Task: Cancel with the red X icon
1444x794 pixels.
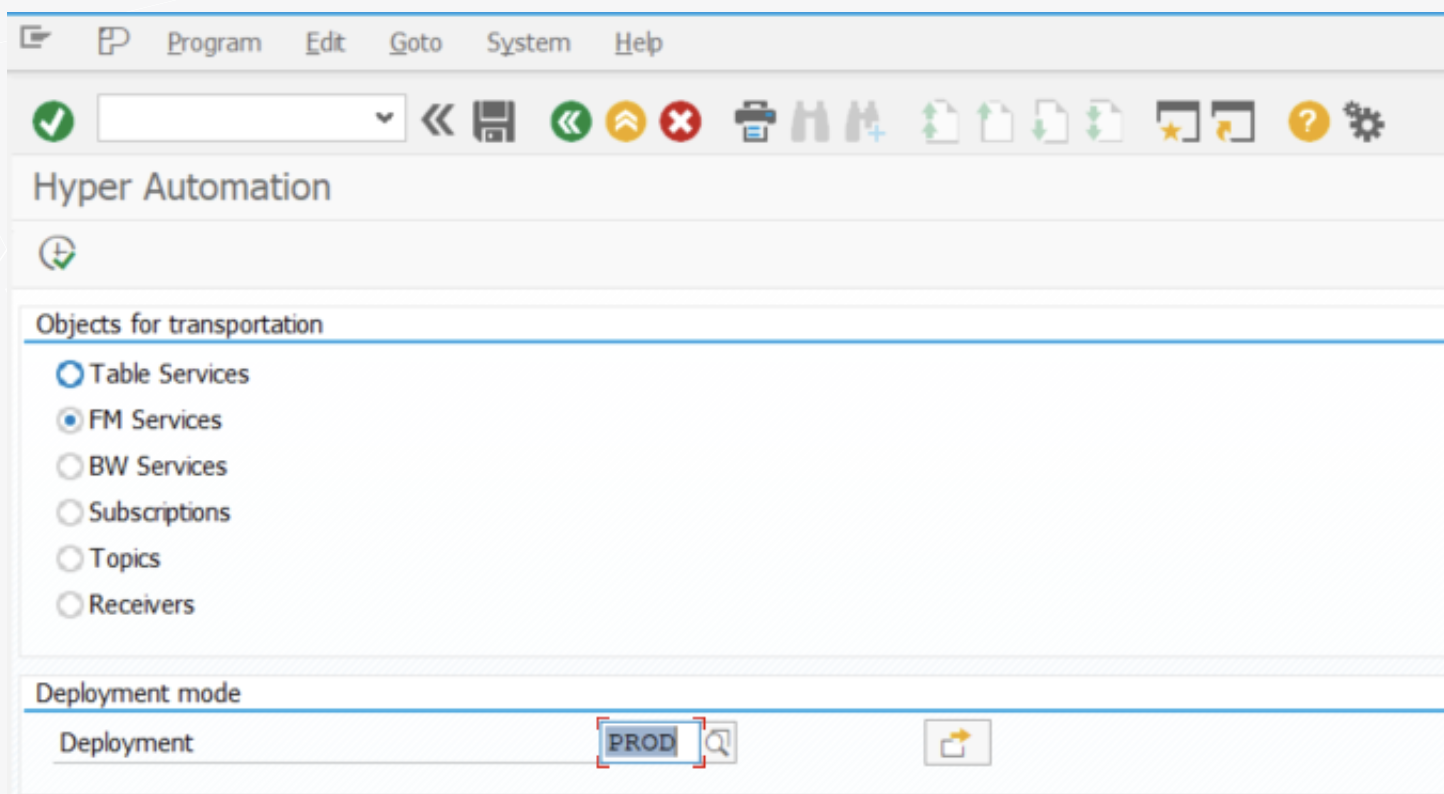Action: point(678,121)
